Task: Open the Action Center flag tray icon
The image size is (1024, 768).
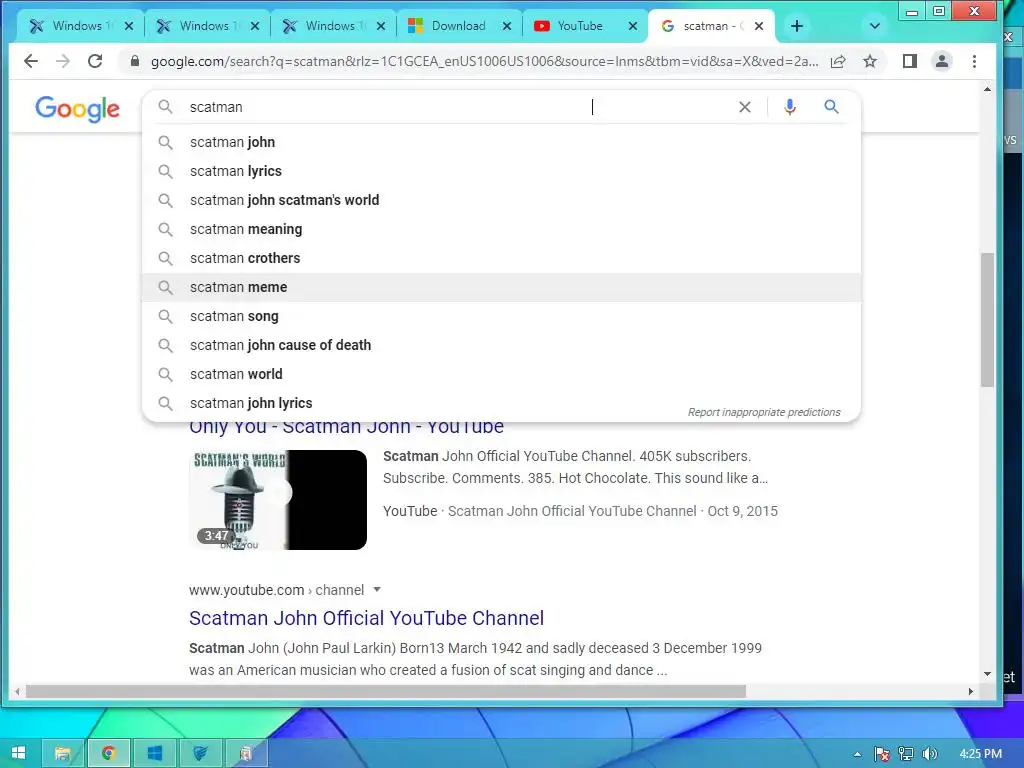Action: 882,754
